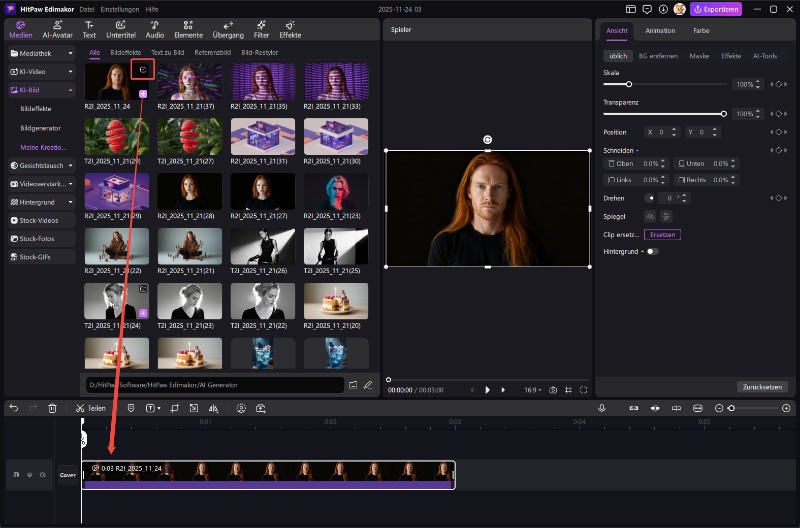
Task: Click the Zurücksetzen reset button
Action: point(762,386)
